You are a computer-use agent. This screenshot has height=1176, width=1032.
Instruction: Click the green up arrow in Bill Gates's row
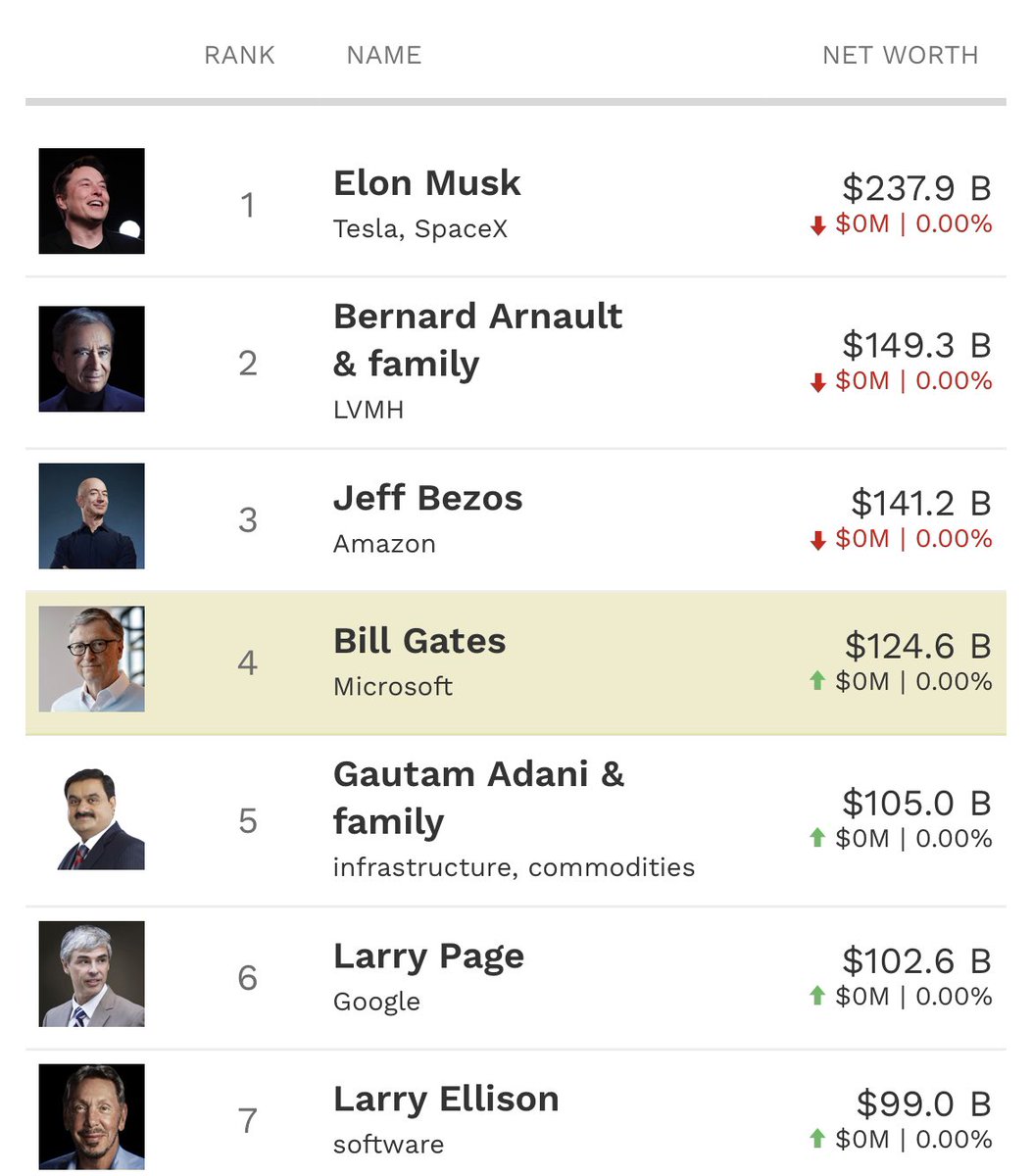pyautogui.click(x=818, y=680)
